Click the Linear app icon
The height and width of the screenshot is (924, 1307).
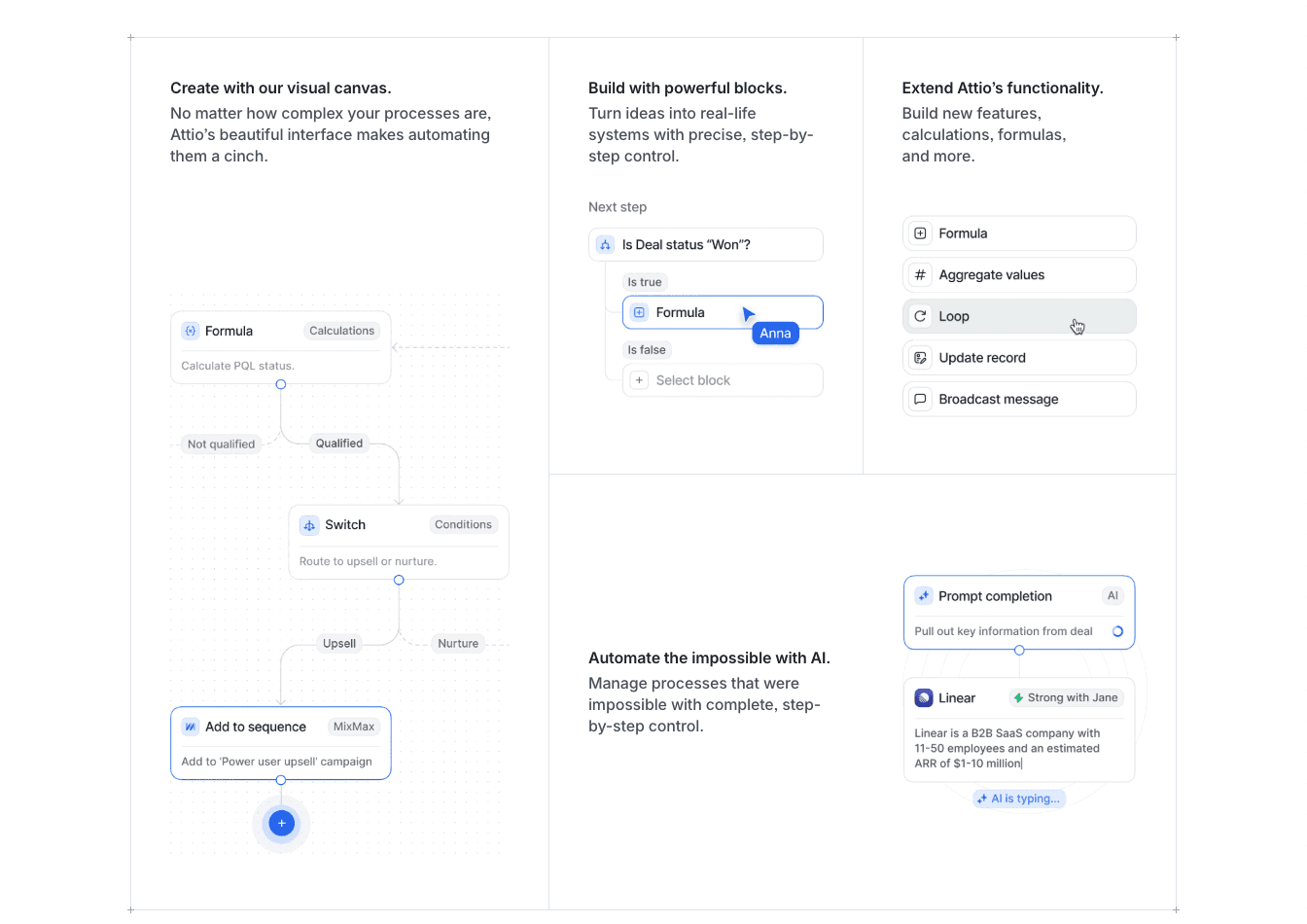point(924,697)
